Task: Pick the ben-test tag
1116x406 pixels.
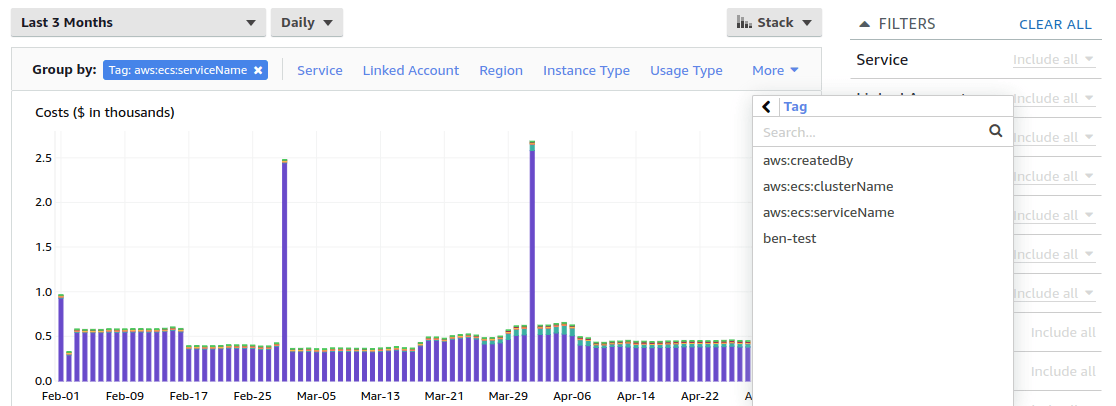Action: click(x=790, y=238)
